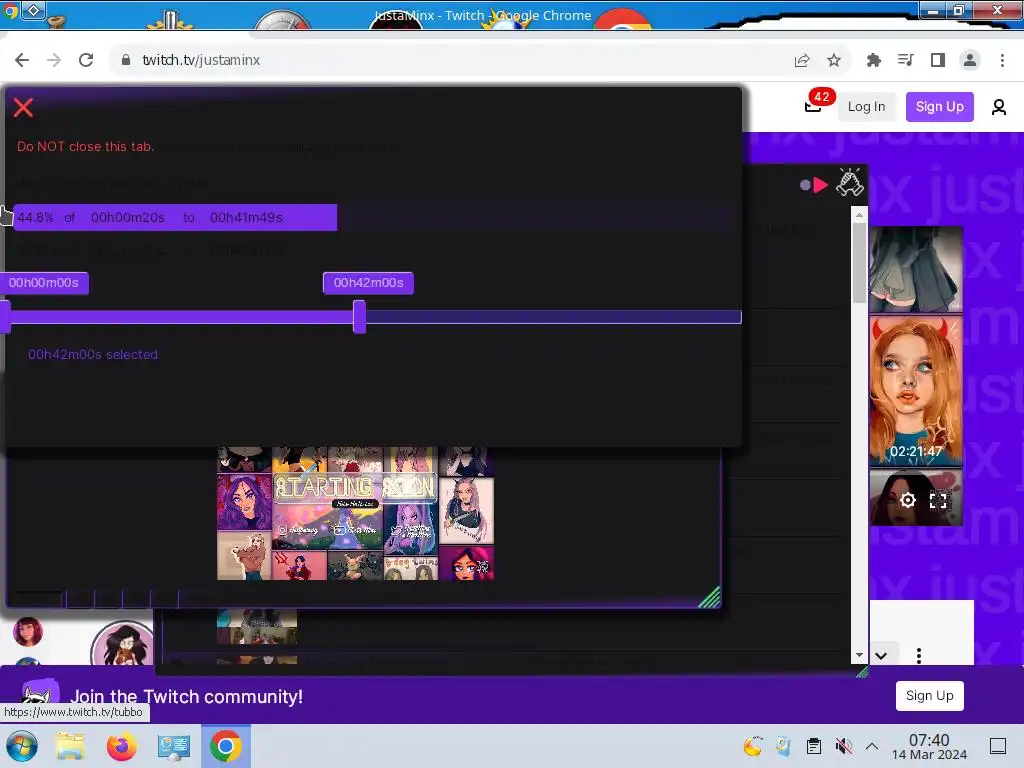The width and height of the screenshot is (1024, 768).
Task: Click the 00h42m00s end time label
Action: tap(368, 283)
